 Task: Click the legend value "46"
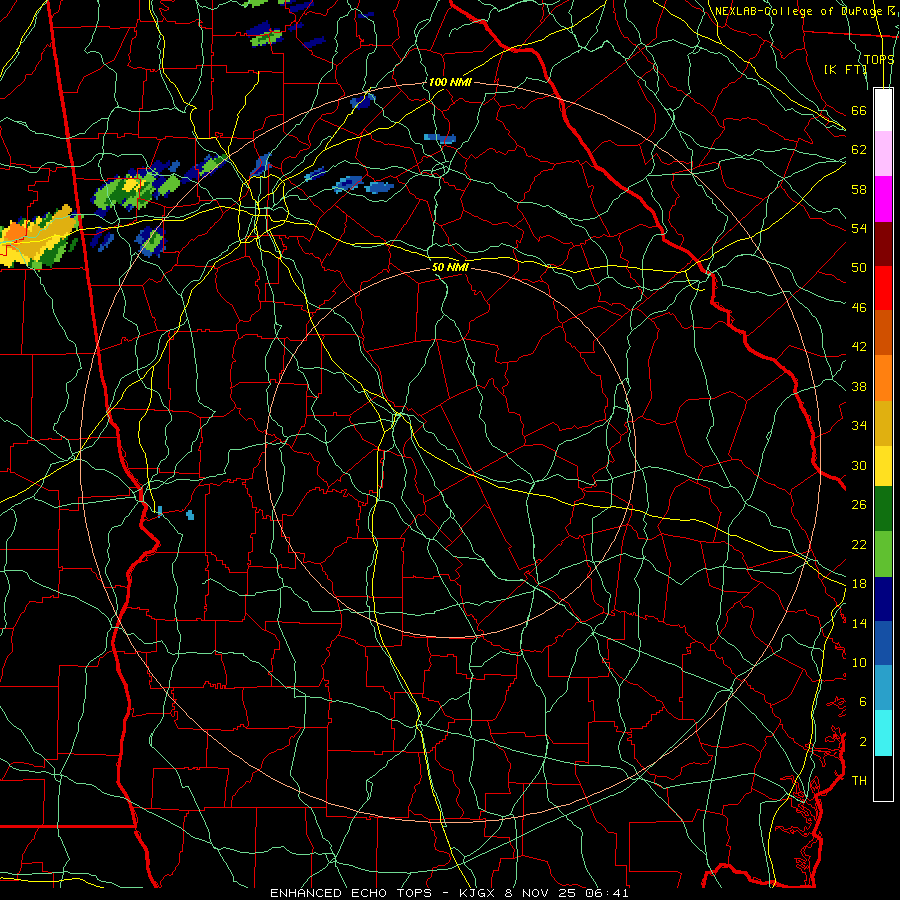click(859, 308)
